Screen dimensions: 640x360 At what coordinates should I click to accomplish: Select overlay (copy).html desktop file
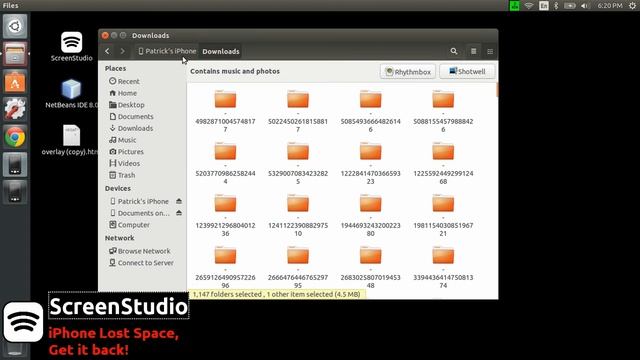tap(71, 140)
